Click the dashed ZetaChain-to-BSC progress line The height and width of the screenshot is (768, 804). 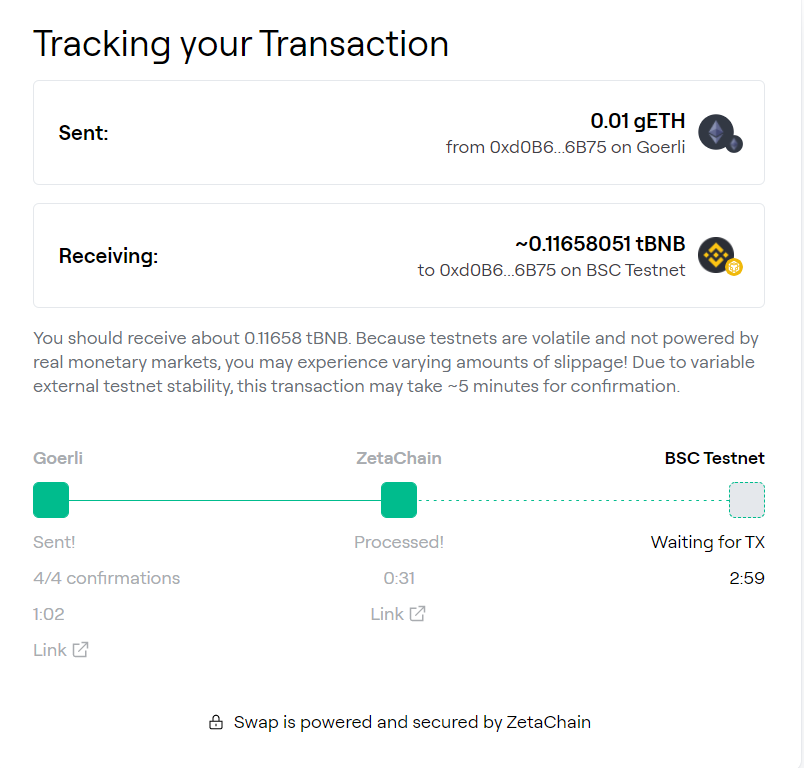coord(573,500)
